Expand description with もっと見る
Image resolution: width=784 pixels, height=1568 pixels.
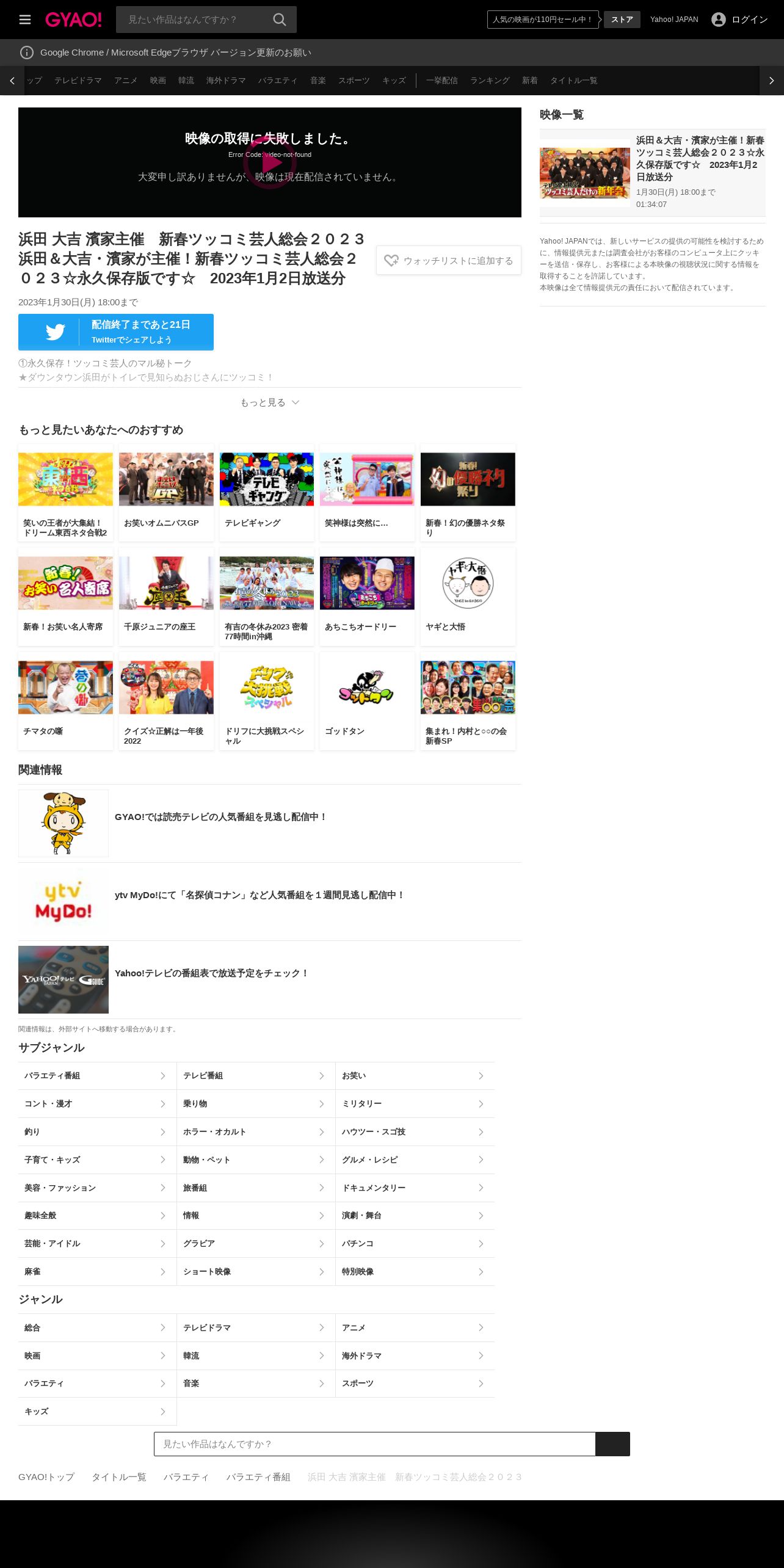[x=270, y=402]
